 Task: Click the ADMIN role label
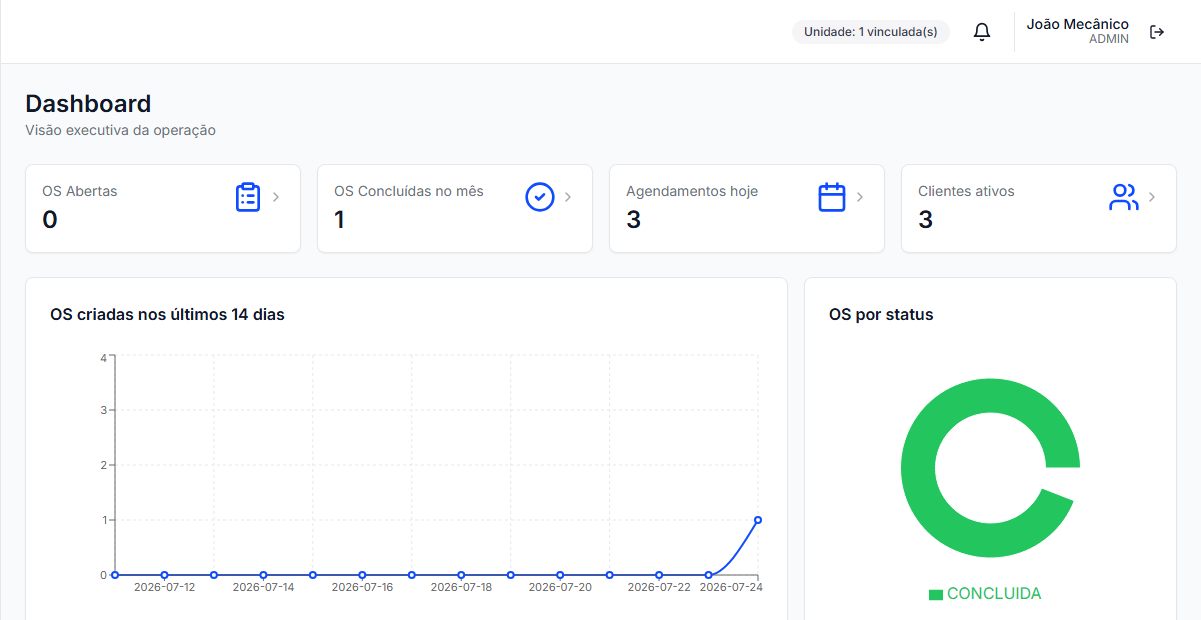1109,39
